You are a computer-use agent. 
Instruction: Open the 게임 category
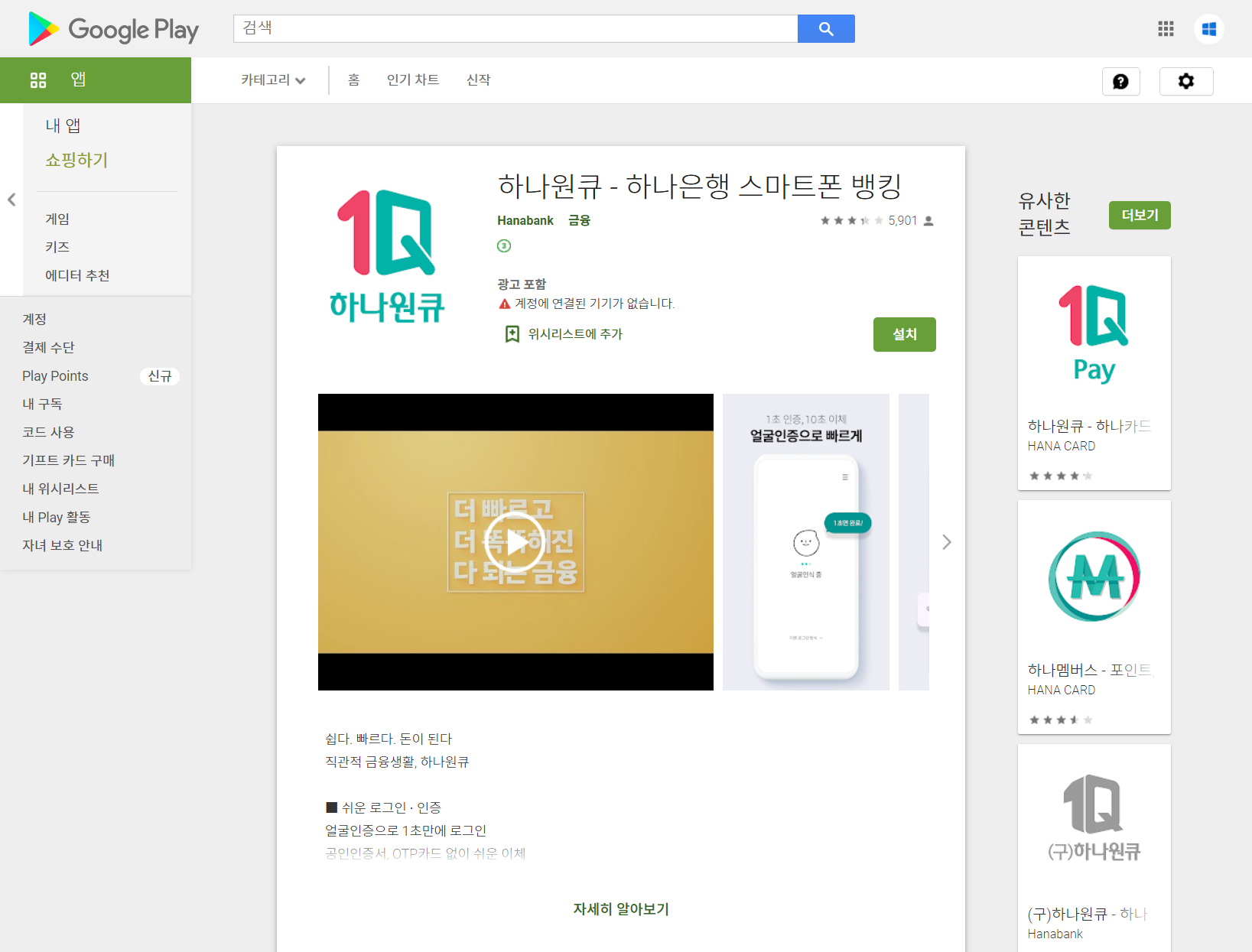(x=57, y=219)
